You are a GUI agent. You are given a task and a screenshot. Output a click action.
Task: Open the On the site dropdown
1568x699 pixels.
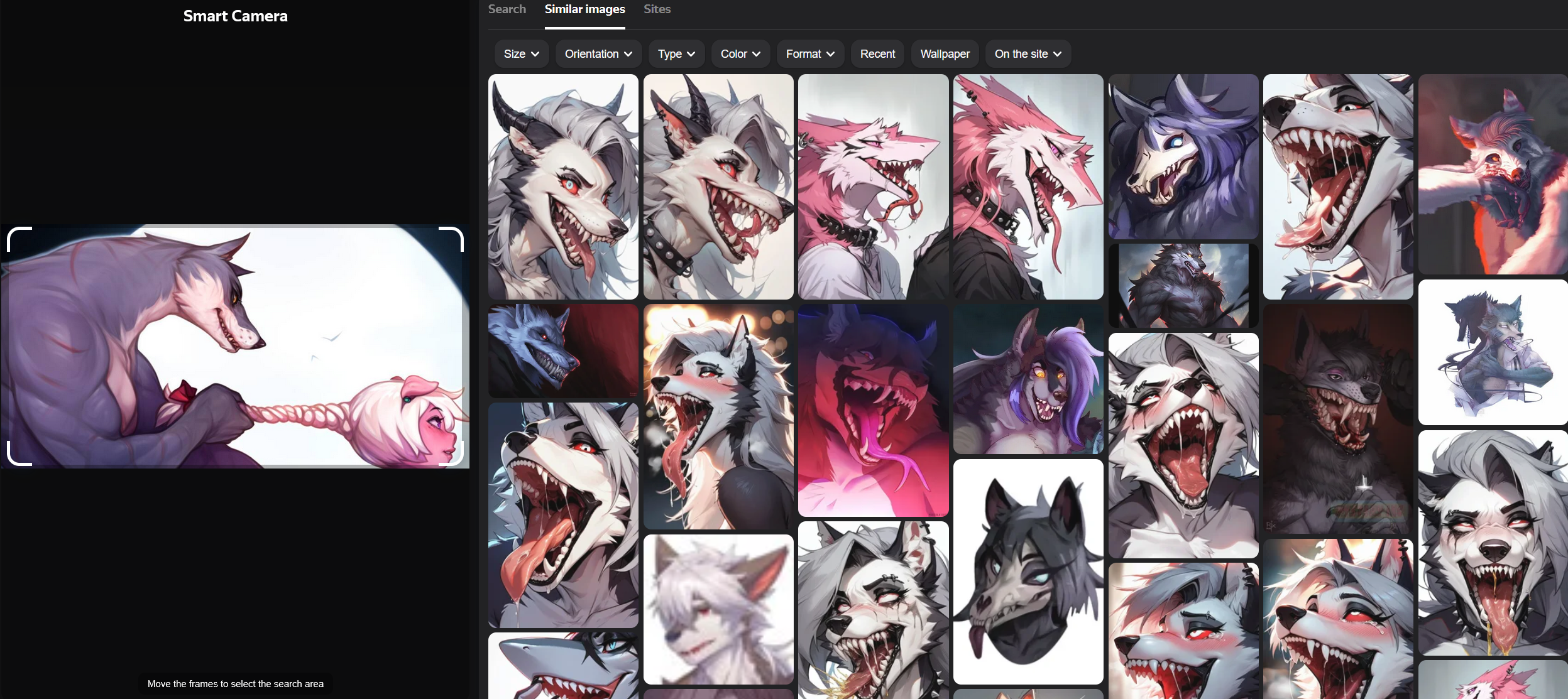point(1028,54)
